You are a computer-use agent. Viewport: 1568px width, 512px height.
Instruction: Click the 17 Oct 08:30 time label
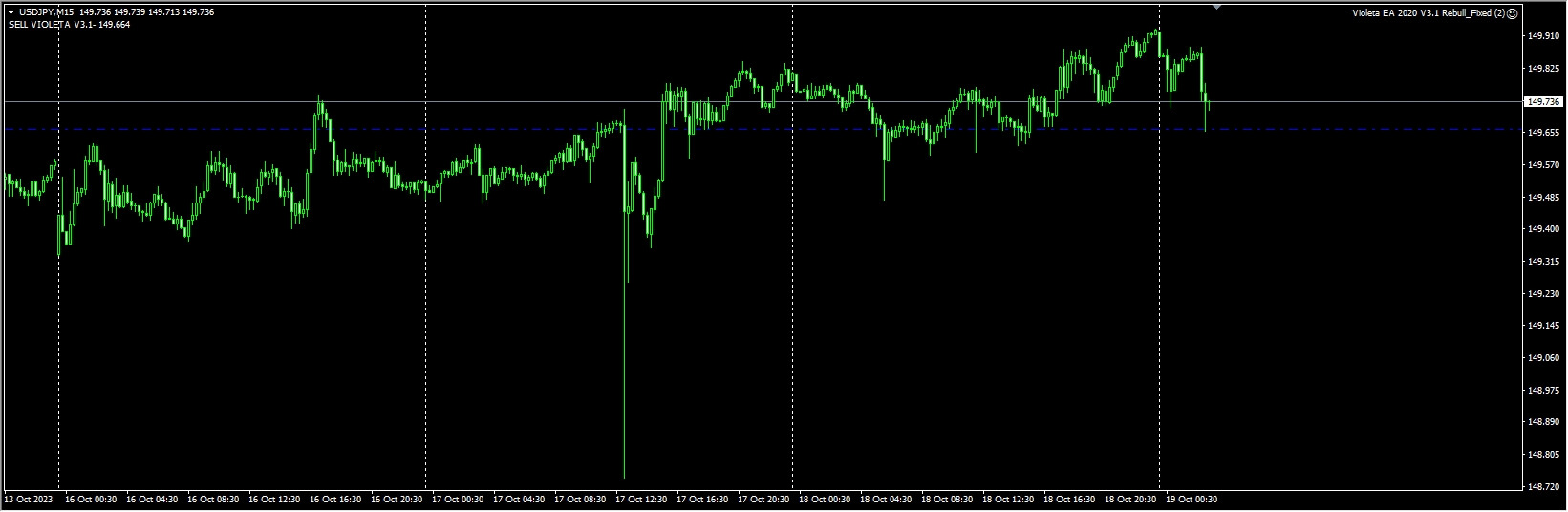coord(581,500)
